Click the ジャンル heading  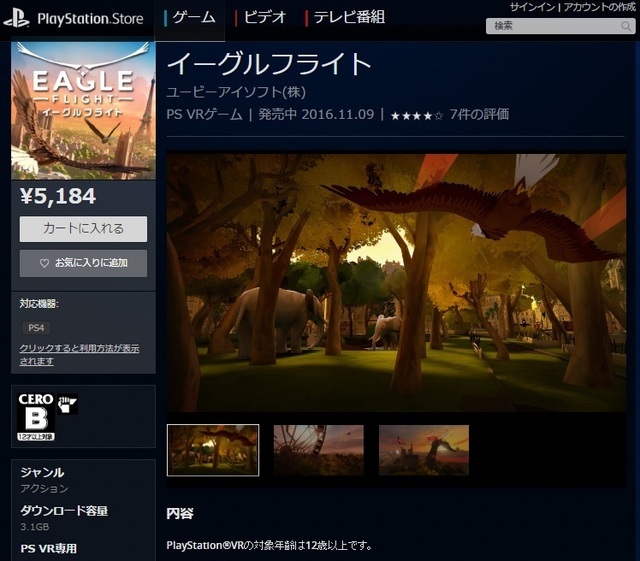[42, 473]
